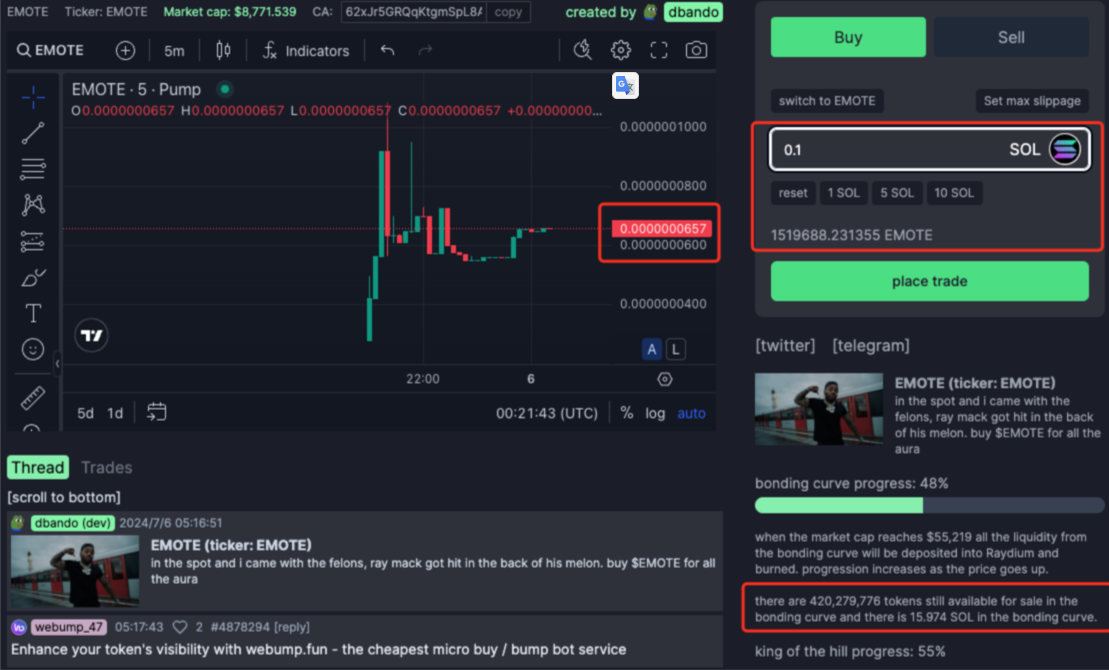Select the text annotation tool

pyautogui.click(x=33, y=314)
